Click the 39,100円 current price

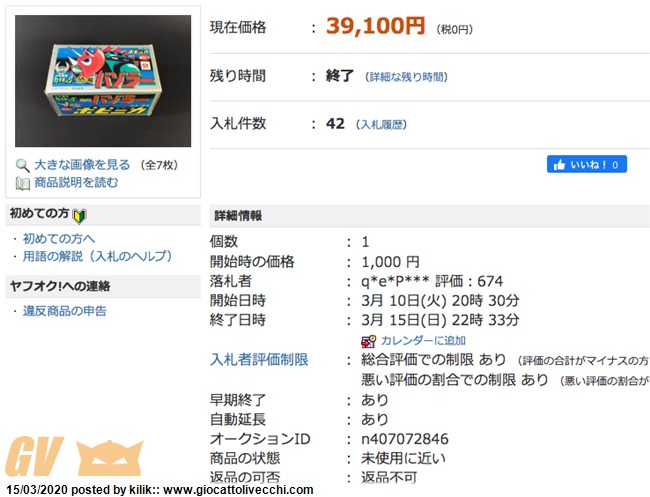pyautogui.click(x=376, y=26)
